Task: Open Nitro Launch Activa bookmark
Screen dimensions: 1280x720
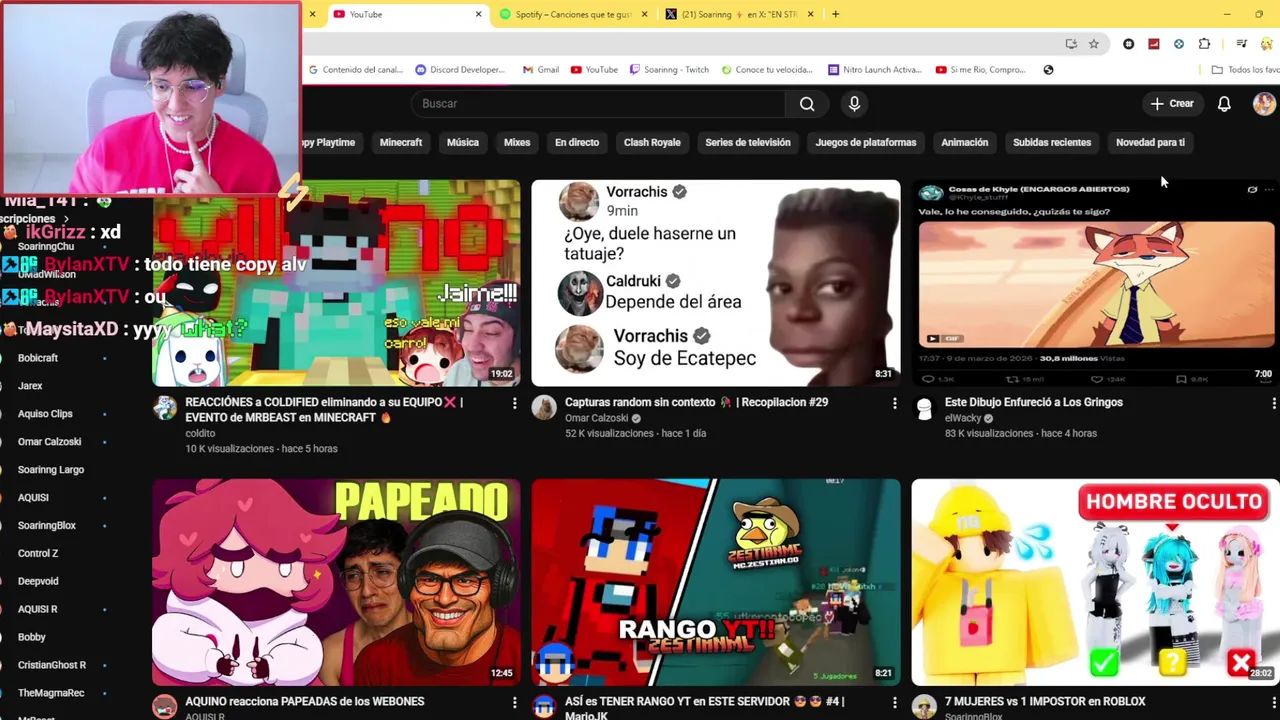Action: (875, 70)
